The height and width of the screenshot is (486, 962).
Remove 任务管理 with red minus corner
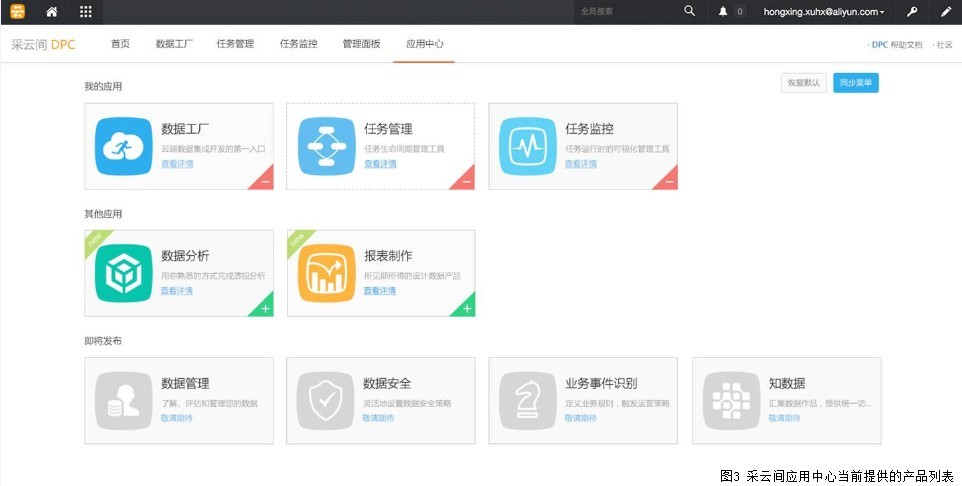pos(466,181)
